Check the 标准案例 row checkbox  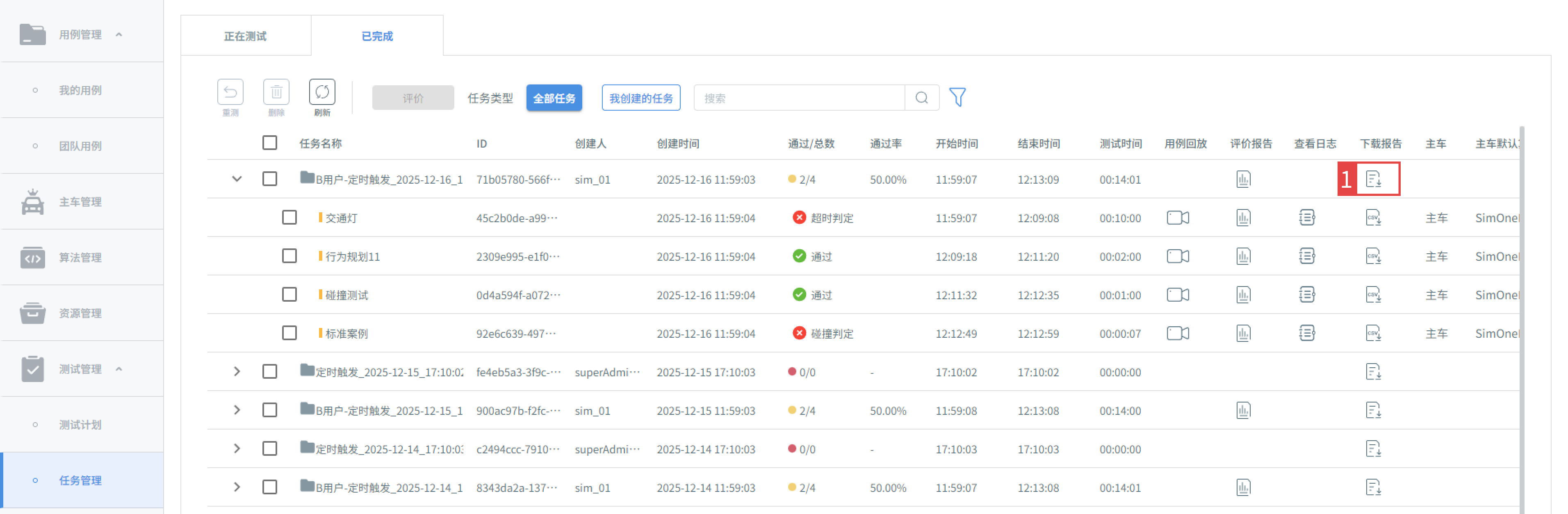pos(289,333)
